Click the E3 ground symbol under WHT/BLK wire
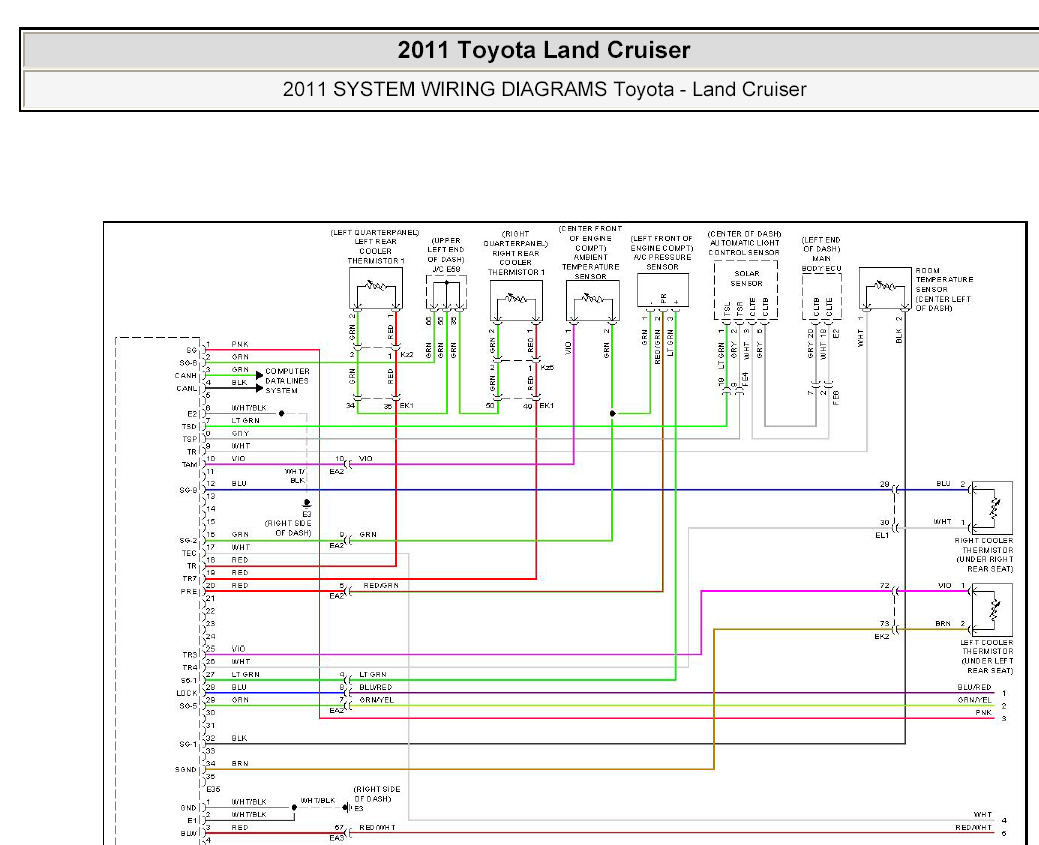Viewport: 1039px width, 845px height. pyautogui.click(x=306, y=504)
